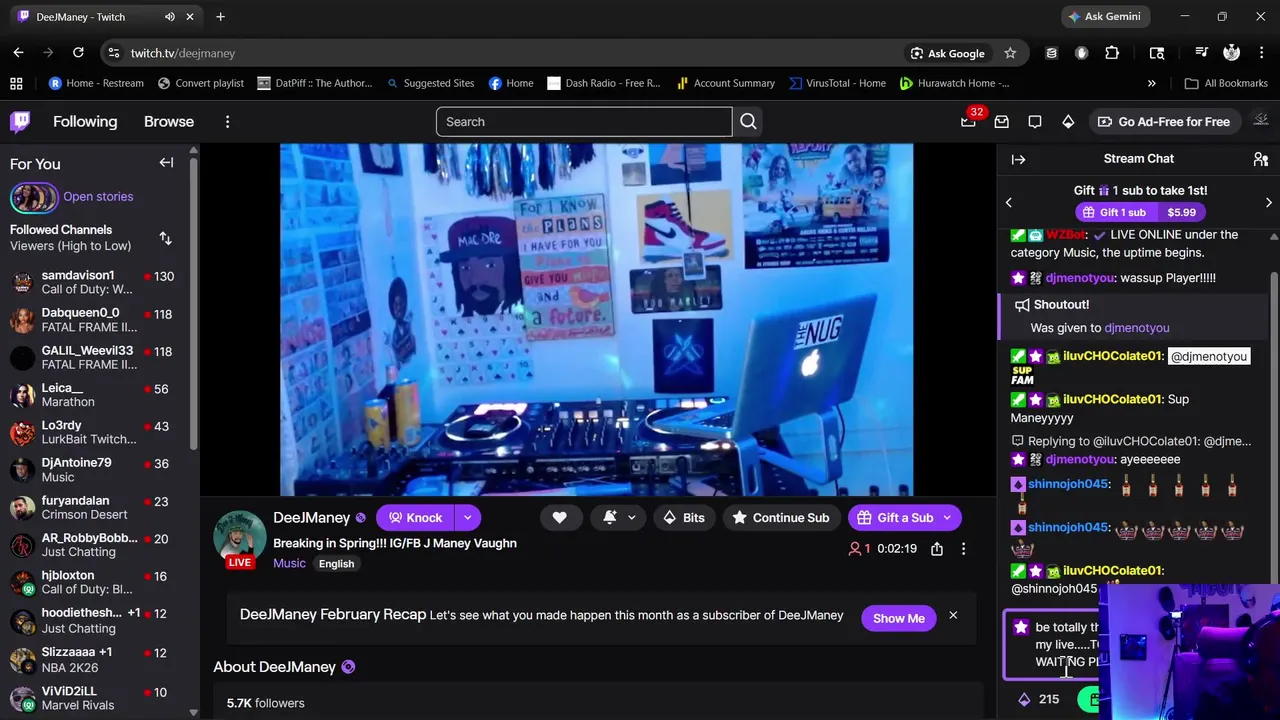Go back in browser history
This screenshot has width=1280, height=720.
(18, 53)
